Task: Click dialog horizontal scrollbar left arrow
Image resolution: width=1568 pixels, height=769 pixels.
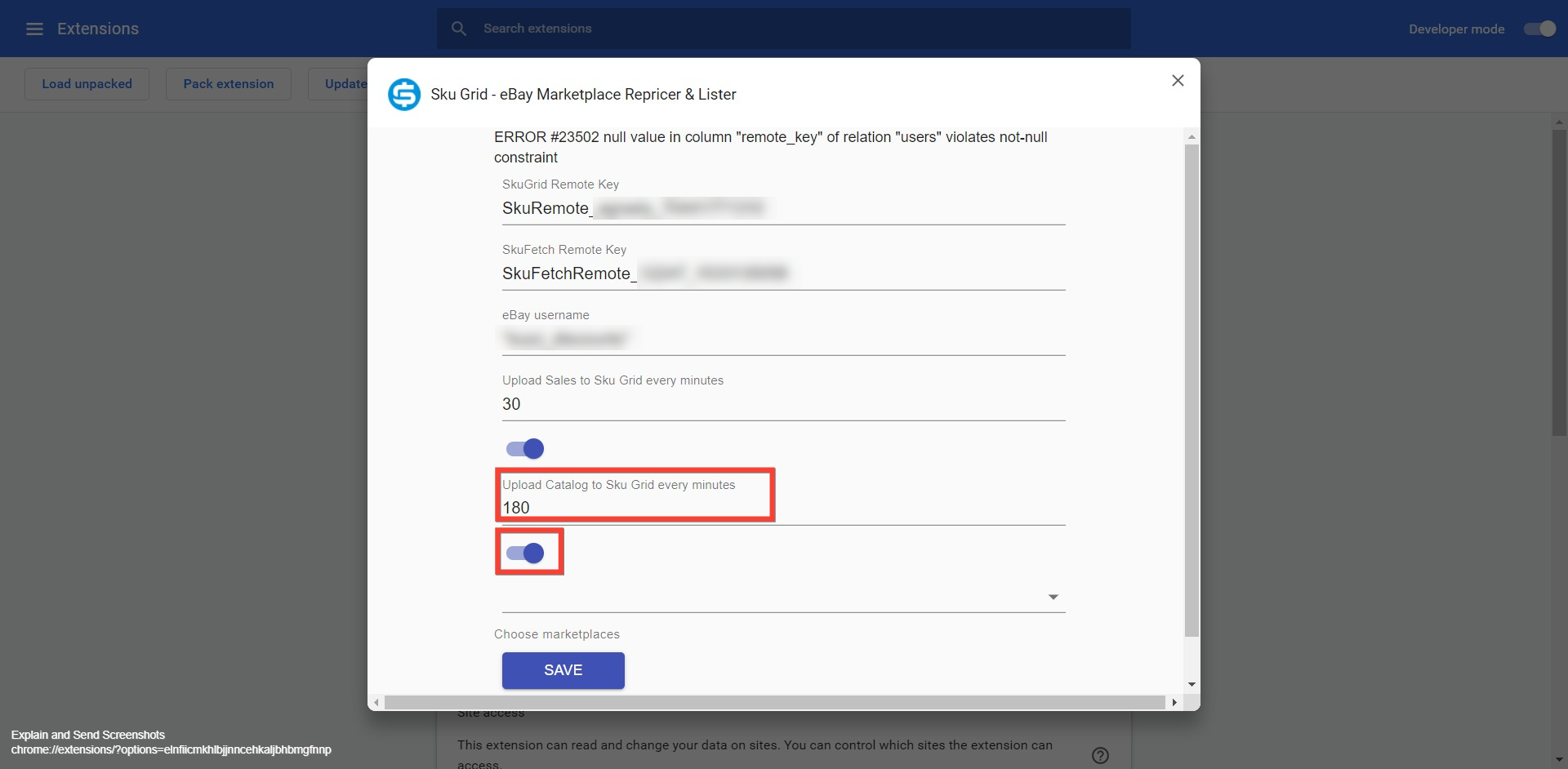Action: [x=376, y=702]
